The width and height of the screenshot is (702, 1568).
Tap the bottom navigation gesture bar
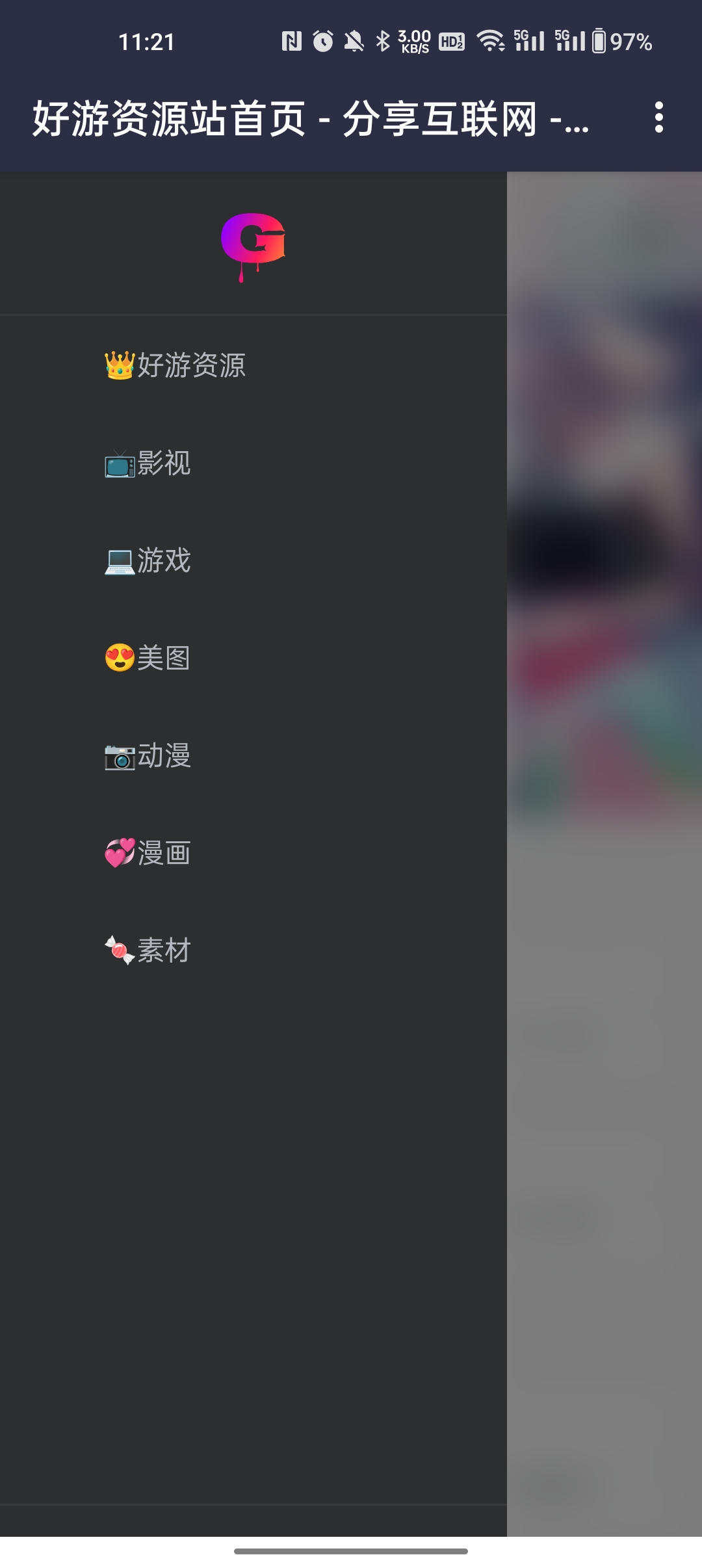click(x=351, y=1552)
